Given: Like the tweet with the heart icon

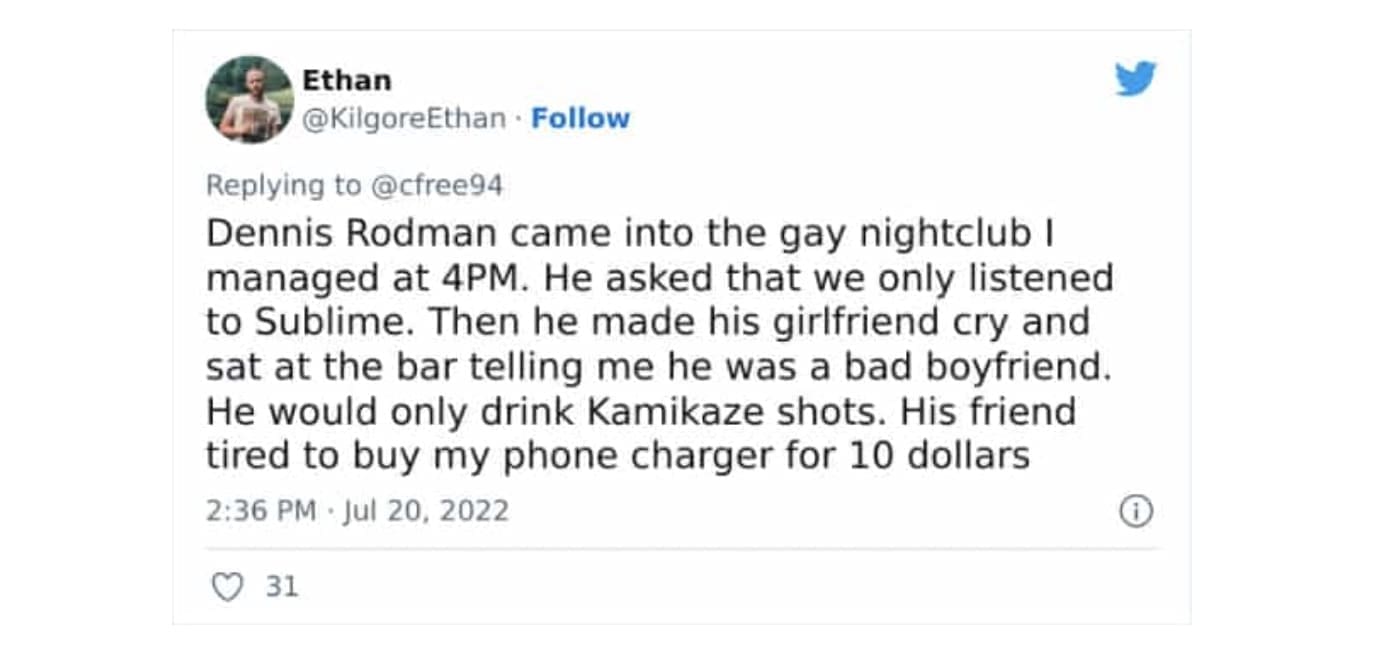Looking at the screenshot, I should pyautogui.click(x=227, y=586).
